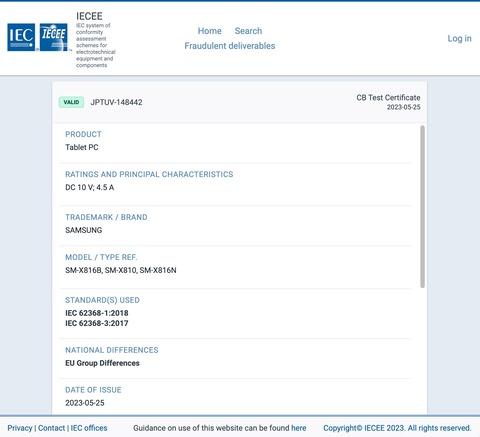Open Fraudulent deliverables page
The height and width of the screenshot is (437, 480).
pyautogui.click(x=230, y=46)
